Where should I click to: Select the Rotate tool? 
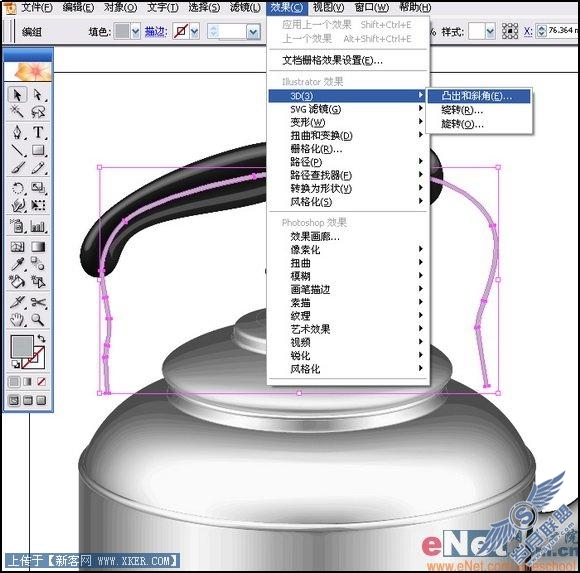point(17,188)
